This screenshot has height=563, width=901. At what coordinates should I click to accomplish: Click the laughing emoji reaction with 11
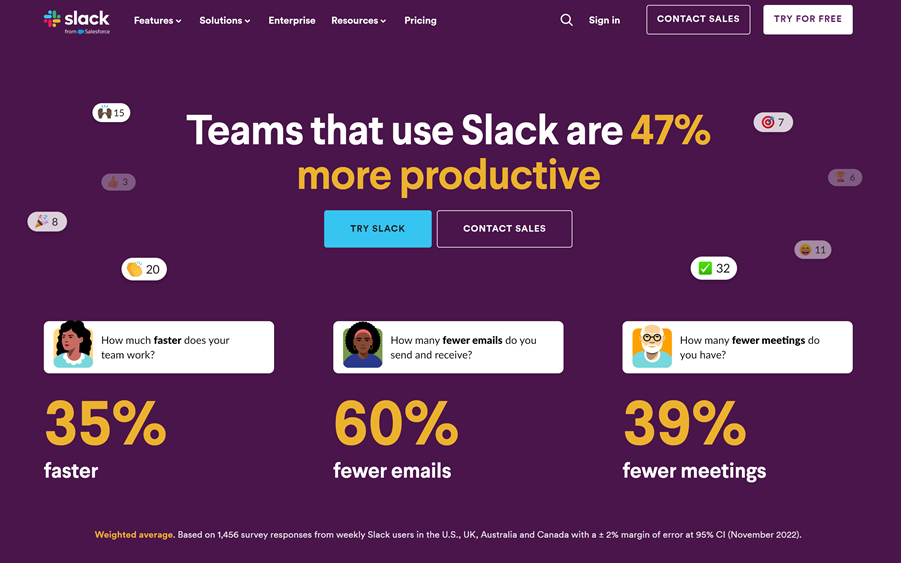pyautogui.click(x=813, y=250)
